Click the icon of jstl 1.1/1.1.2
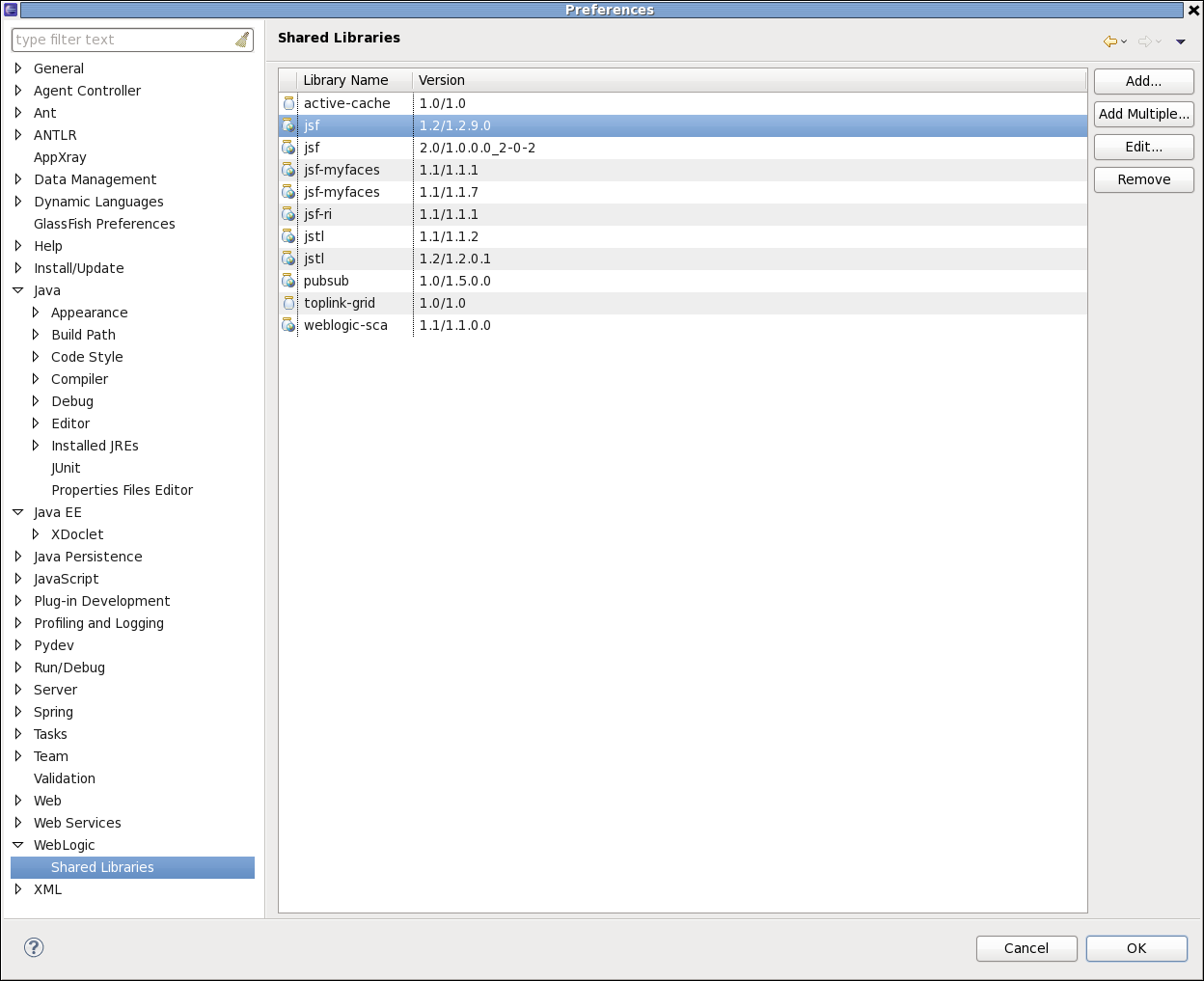This screenshot has height=981, width=1204. tap(288, 236)
